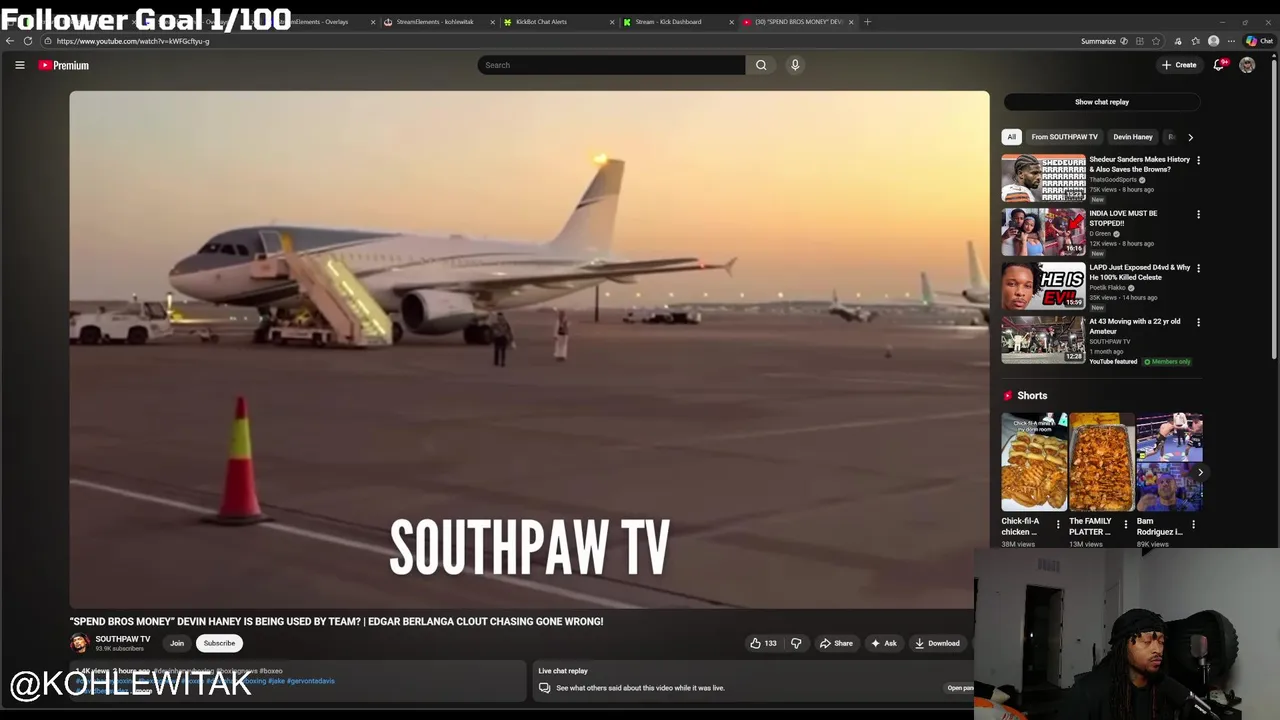Open options for Shedeur Sanders video
Image resolution: width=1280 pixels, height=720 pixels.
1198,160
